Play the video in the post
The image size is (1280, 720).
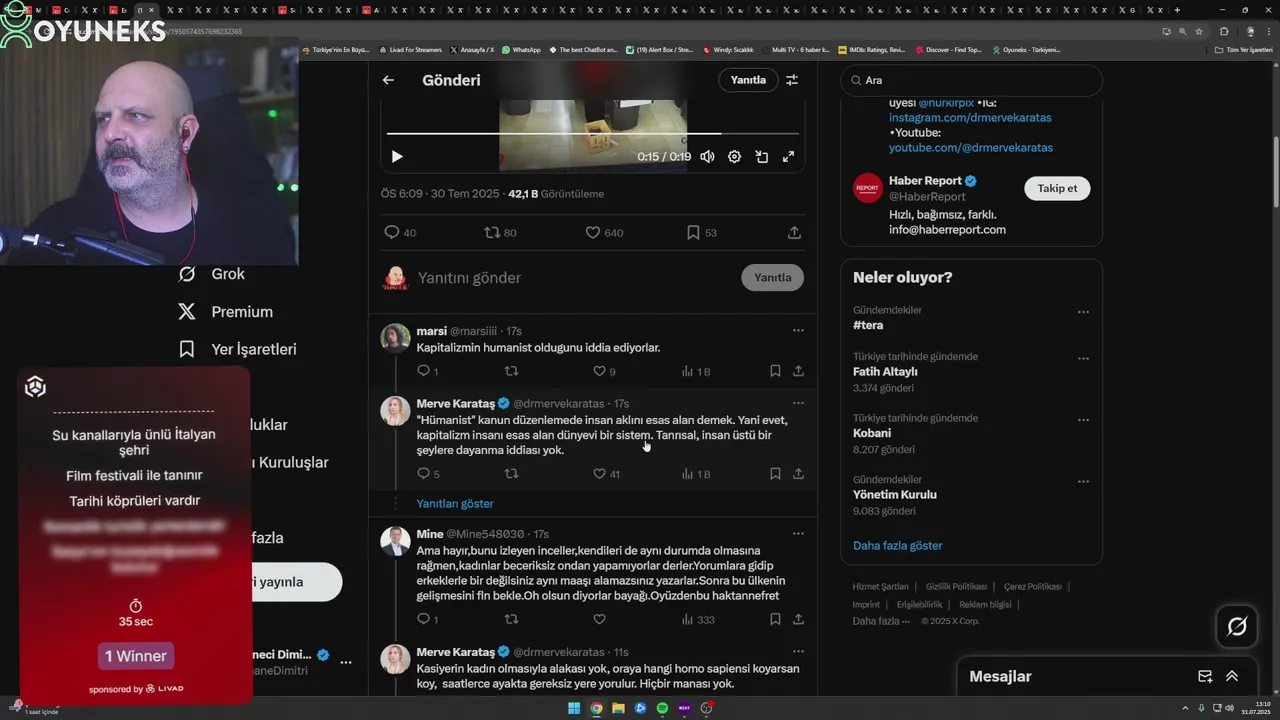[397, 157]
